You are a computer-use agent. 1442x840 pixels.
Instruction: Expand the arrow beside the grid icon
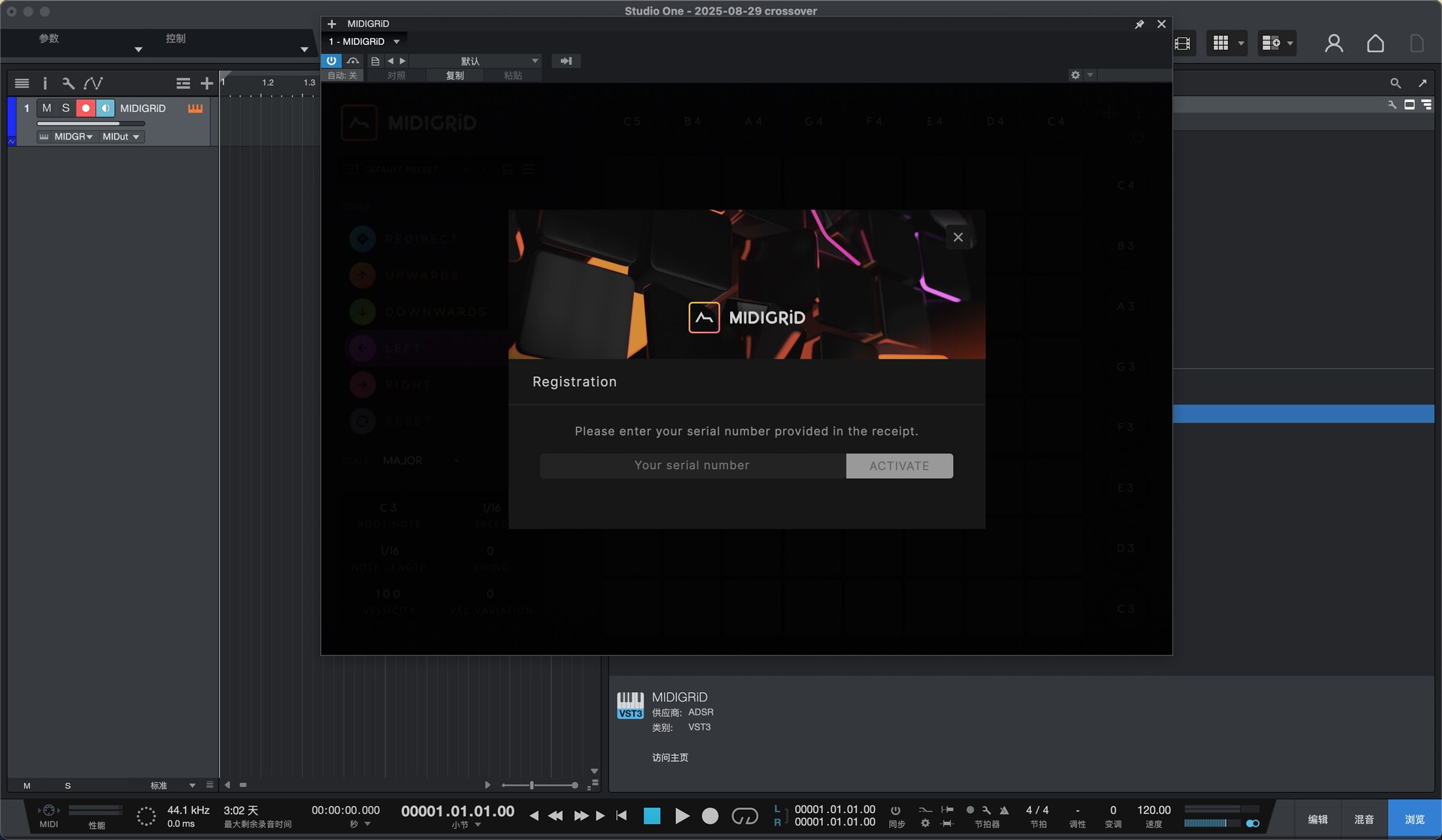coord(1241,44)
